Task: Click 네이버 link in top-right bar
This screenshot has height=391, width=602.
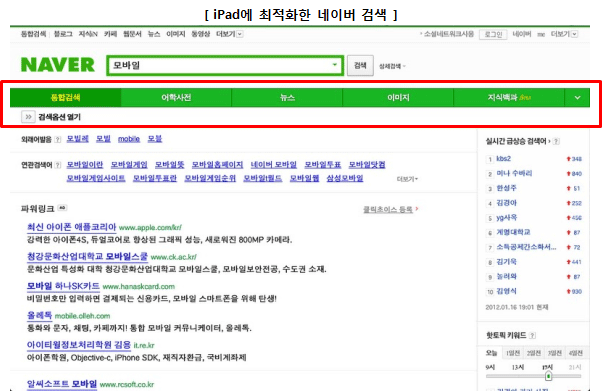Action: [522, 34]
